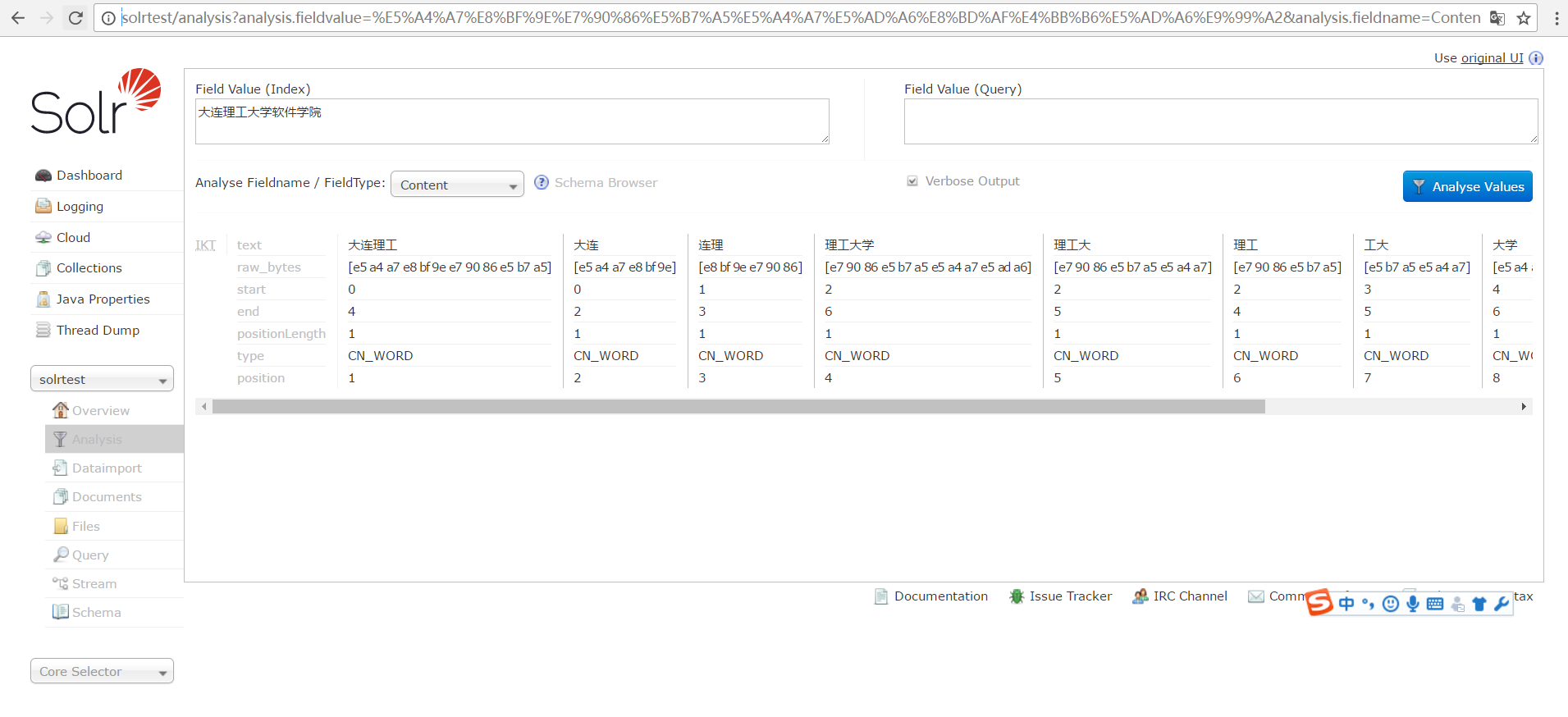The height and width of the screenshot is (717, 1568).
Task: Click the Cloud icon
Action: pos(43,237)
